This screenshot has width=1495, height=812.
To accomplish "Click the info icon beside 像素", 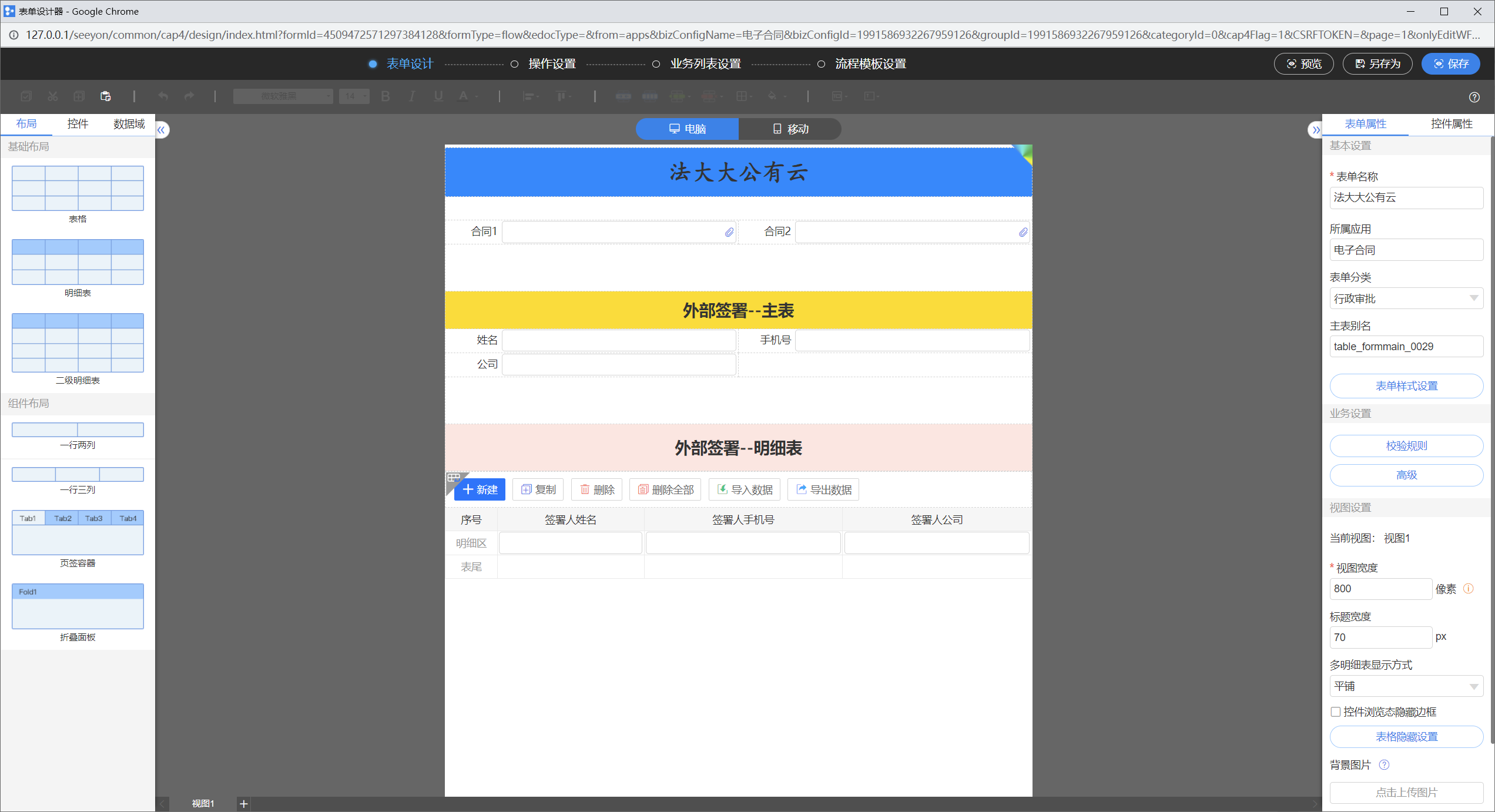I will [x=1468, y=588].
